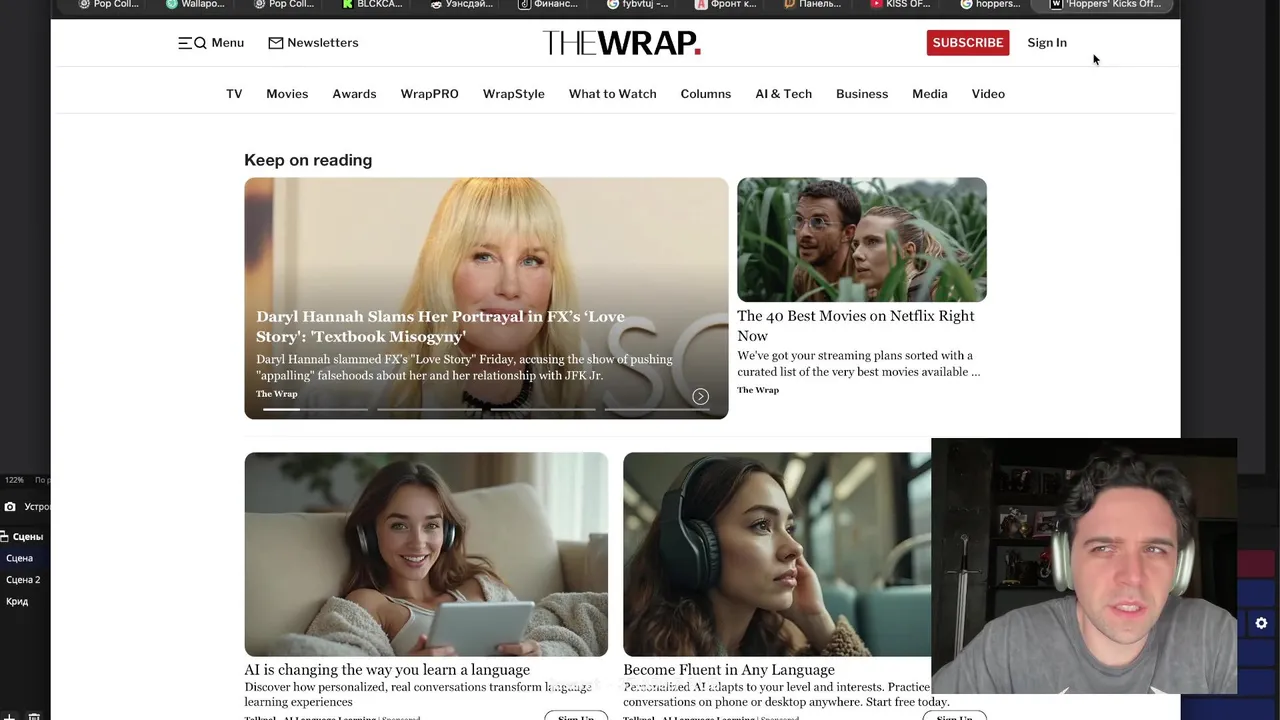Click the 'Keep on reading' heading
This screenshot has width=1280, height=720.
(308, 160)
